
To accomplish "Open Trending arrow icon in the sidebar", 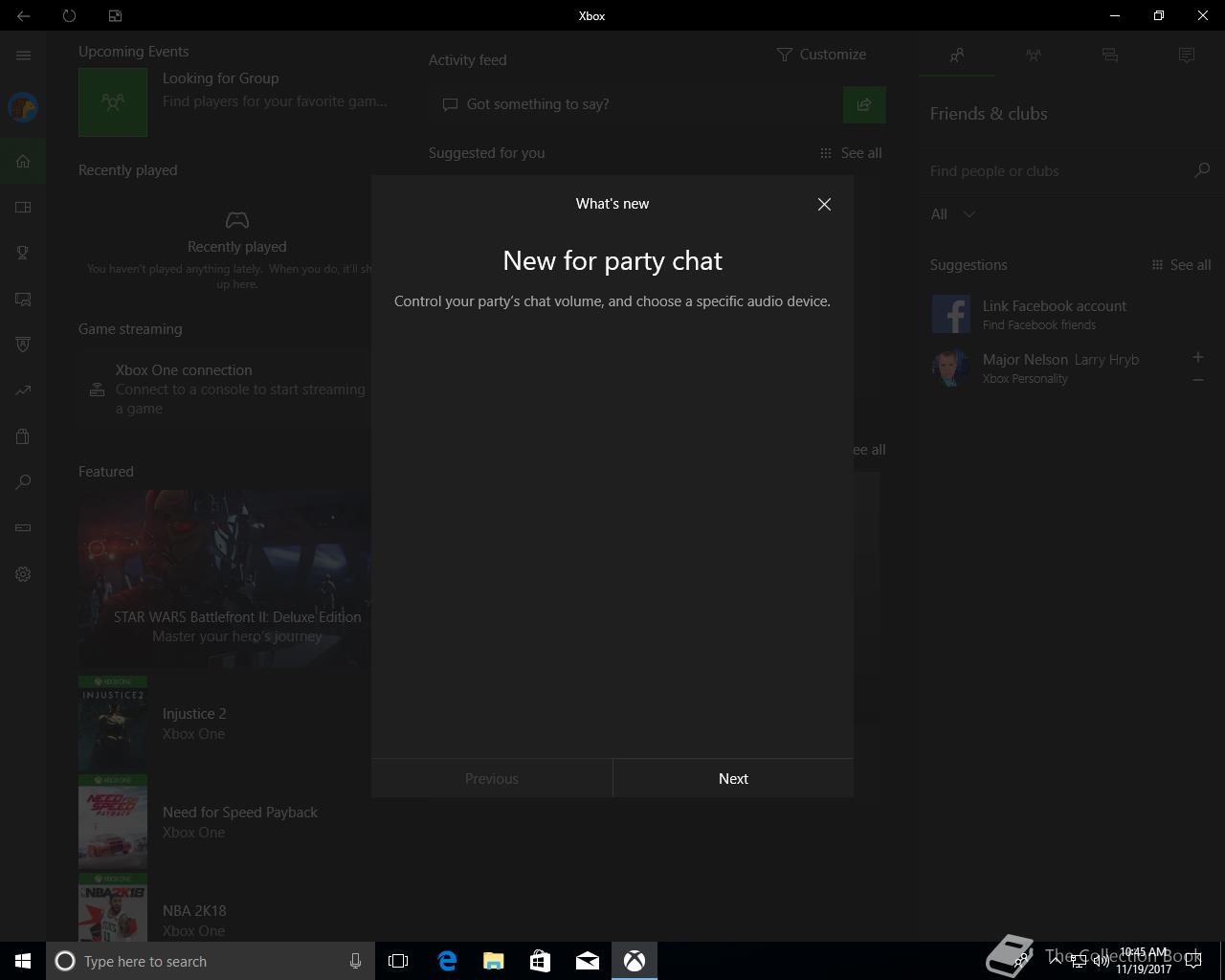I will (23, 390).
